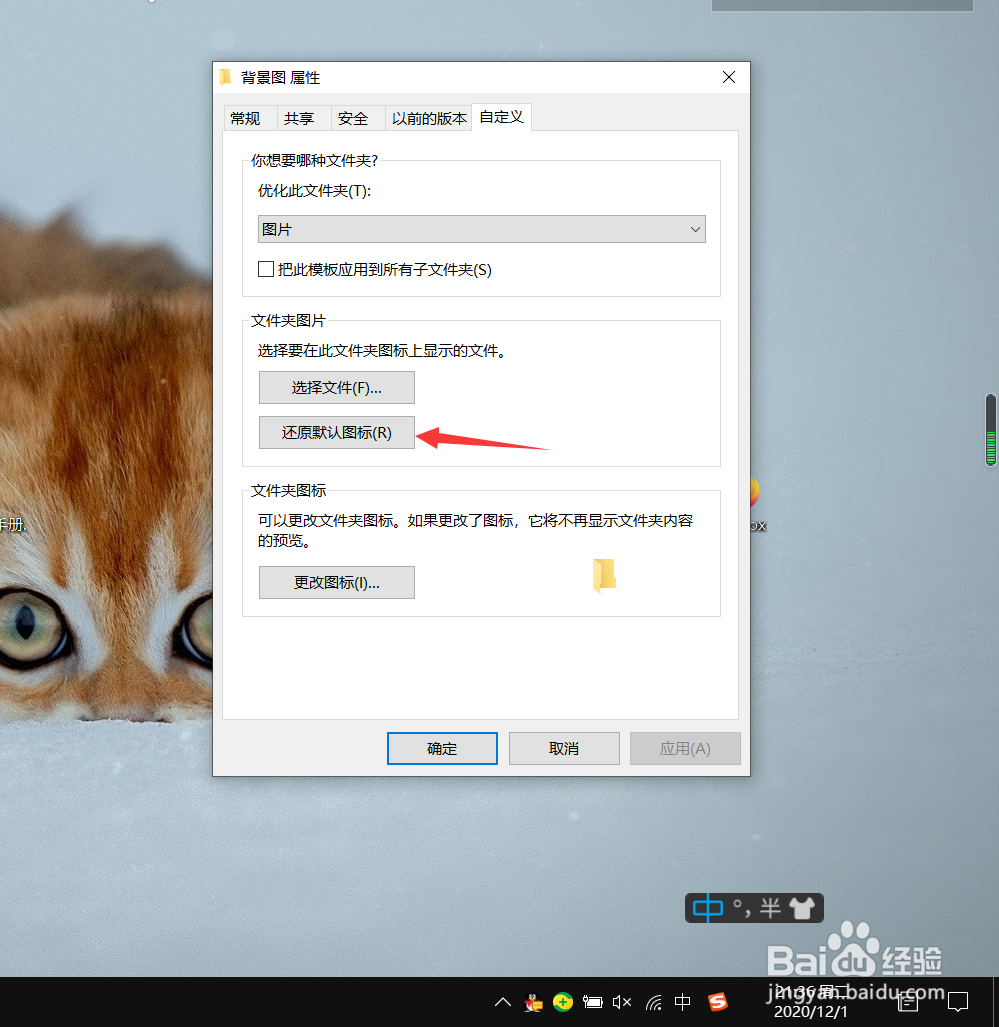999x1027 pixels.
Task: Enable 把此模板应用到所有子文件夹 checkbox
Action: [266, 268]
